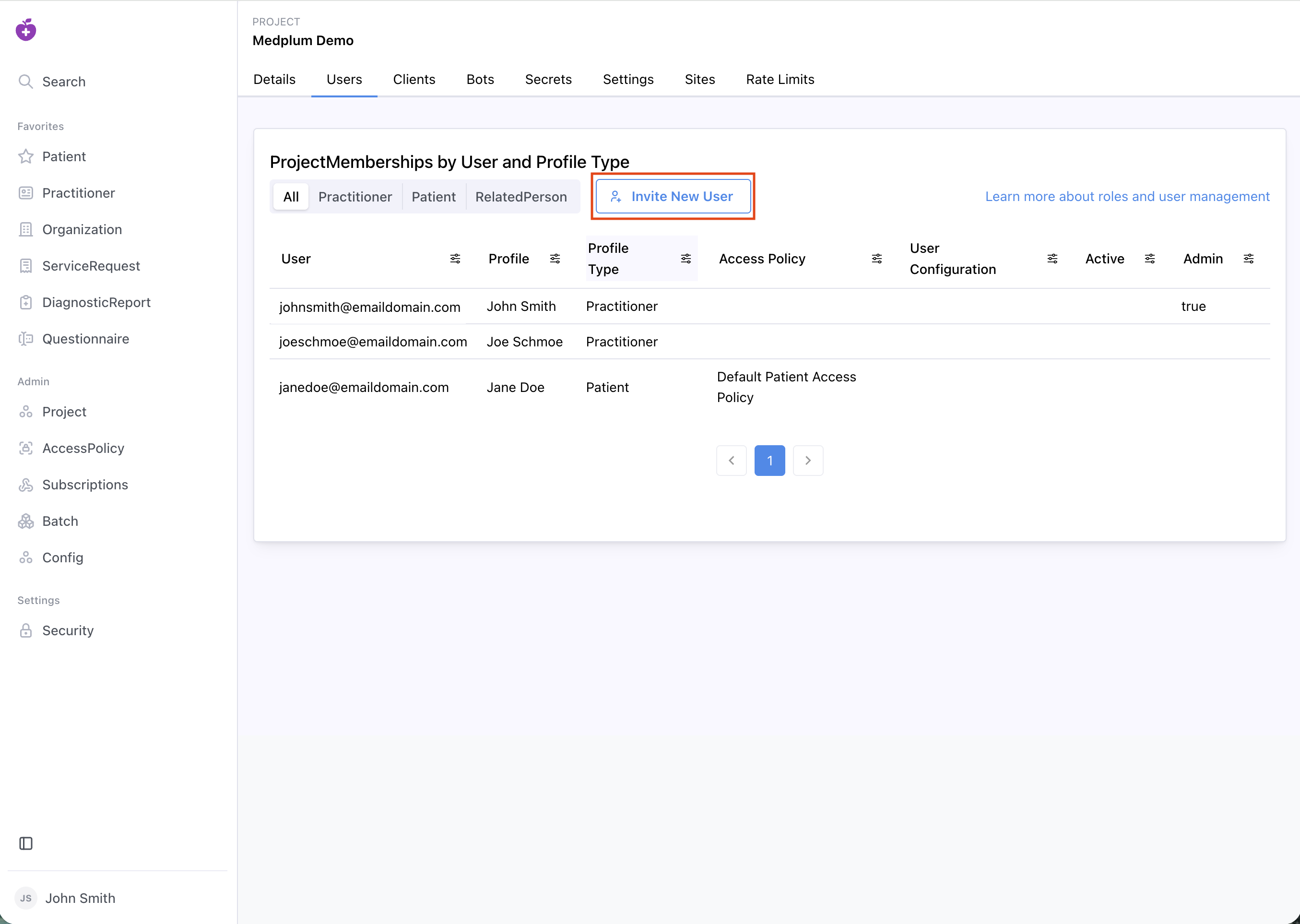Image resolution: width=1300 pixels, height=924 pixels.
Task: Open filter options for User column
Action: tap(455, 258)
